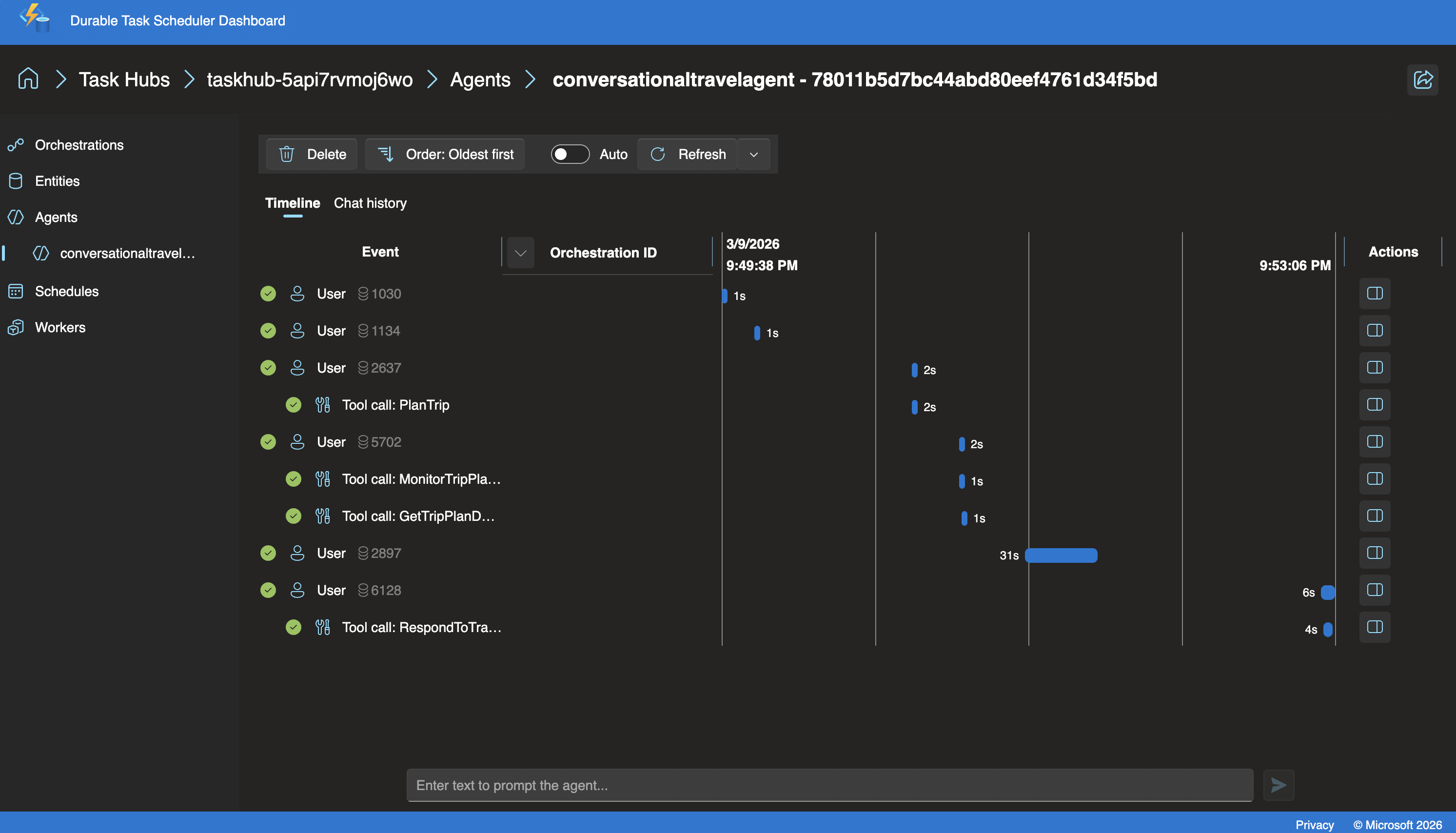This screenshot has height=833, width=1456.
Task: Select the Timeline tab
Action: (x=292, y=203)
